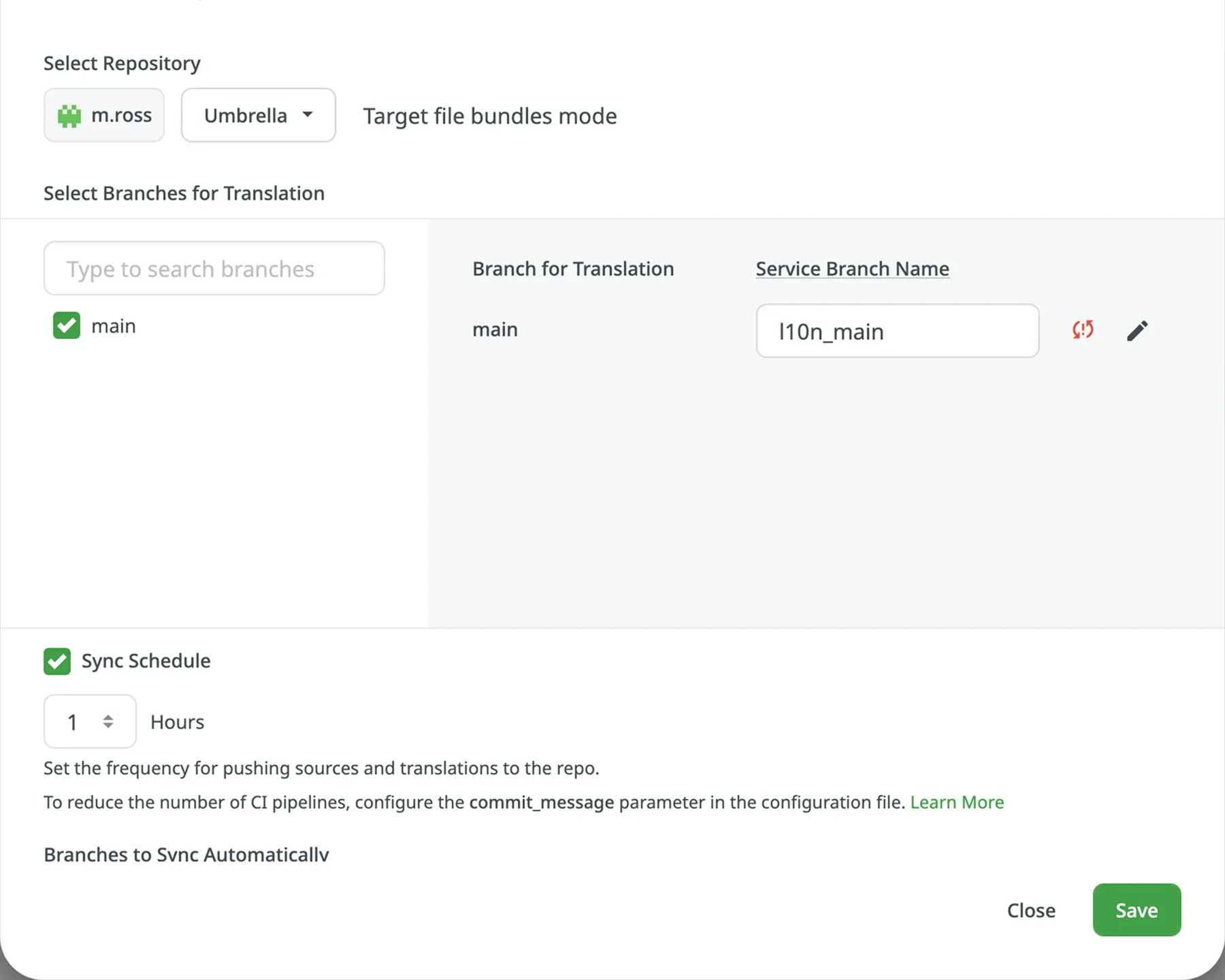Click the Save button
The width and height of the screenshot is (1225, 980).
[x=1136, y=910]
